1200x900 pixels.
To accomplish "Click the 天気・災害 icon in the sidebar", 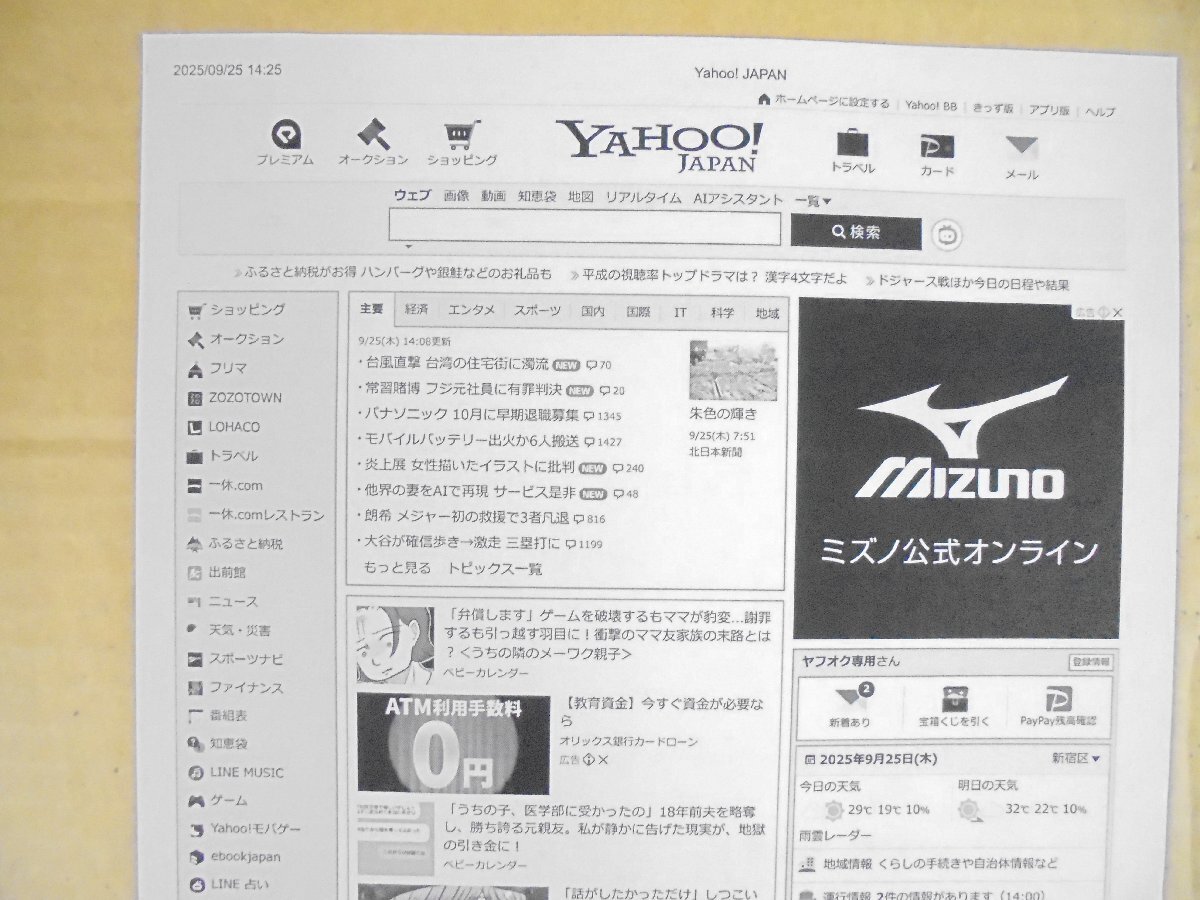I will [194, 630].
